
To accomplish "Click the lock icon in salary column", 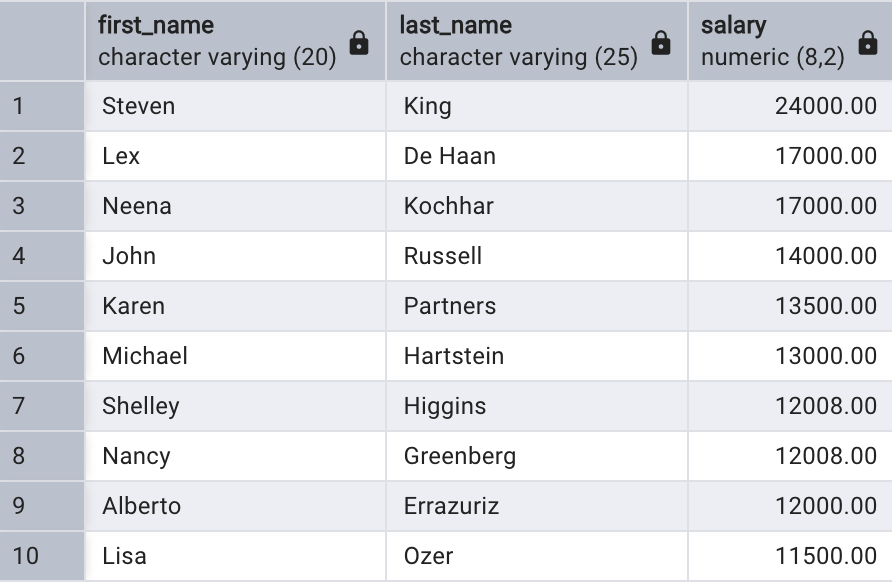I will (868, 43).
